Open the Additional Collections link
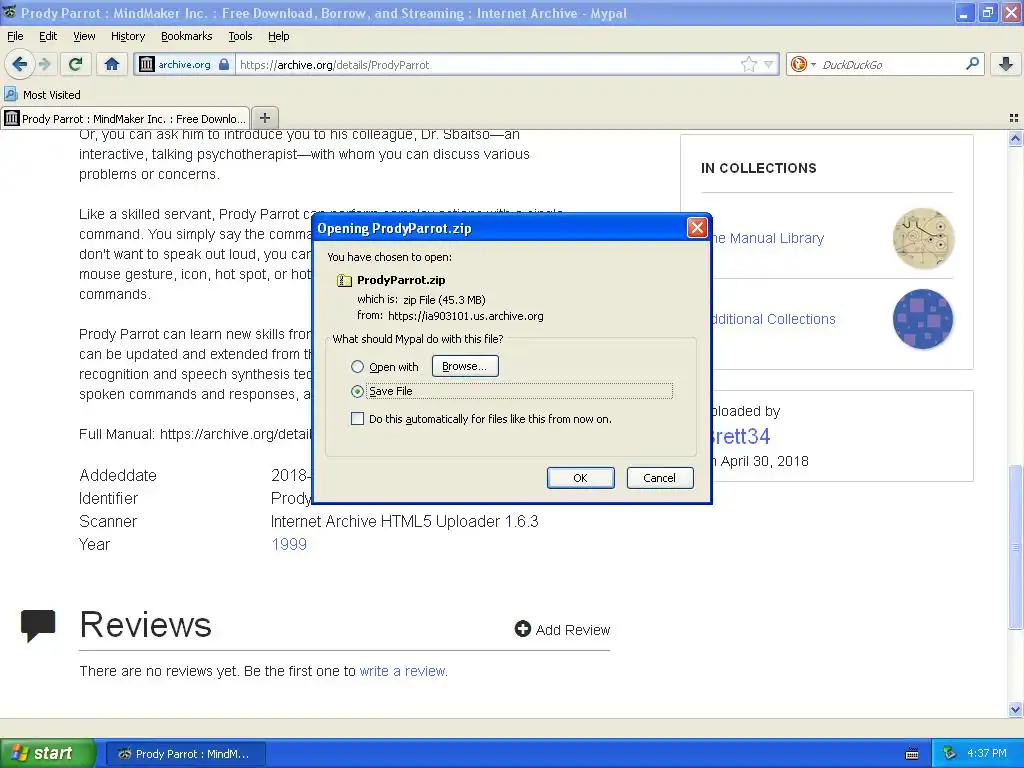The image size is (1024, 768). click(773, 319)
